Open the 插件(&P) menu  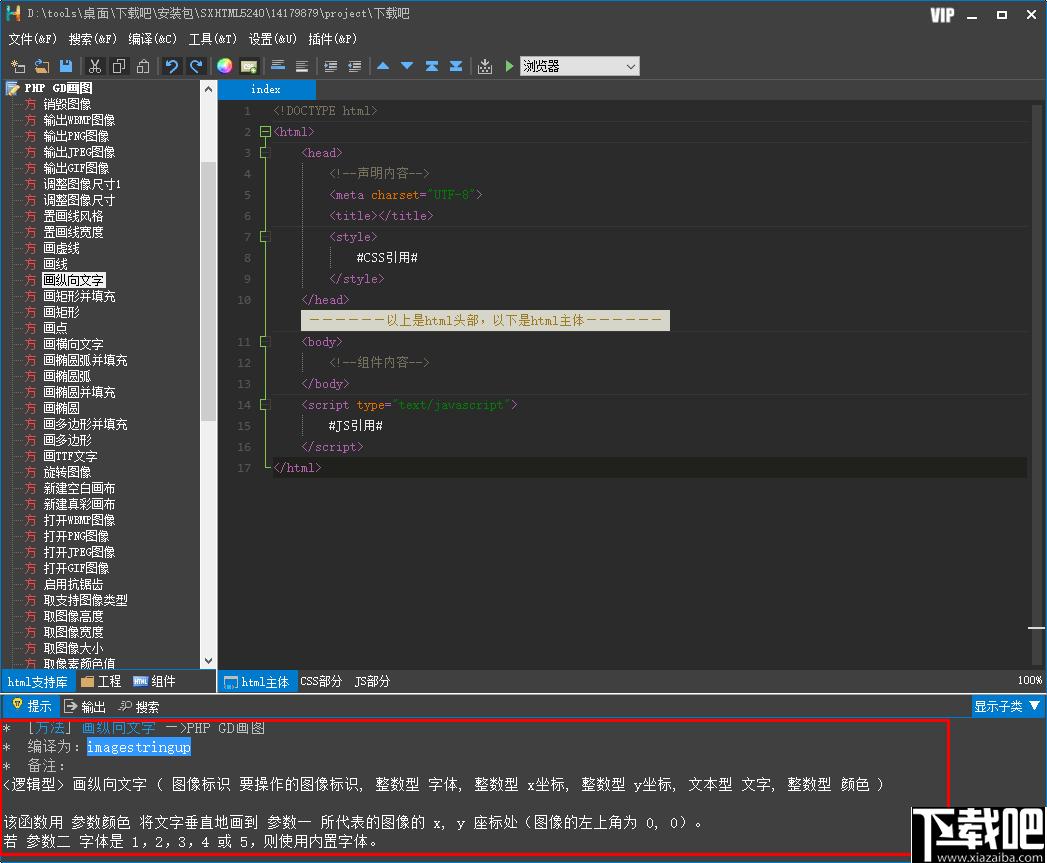[333, 39]
